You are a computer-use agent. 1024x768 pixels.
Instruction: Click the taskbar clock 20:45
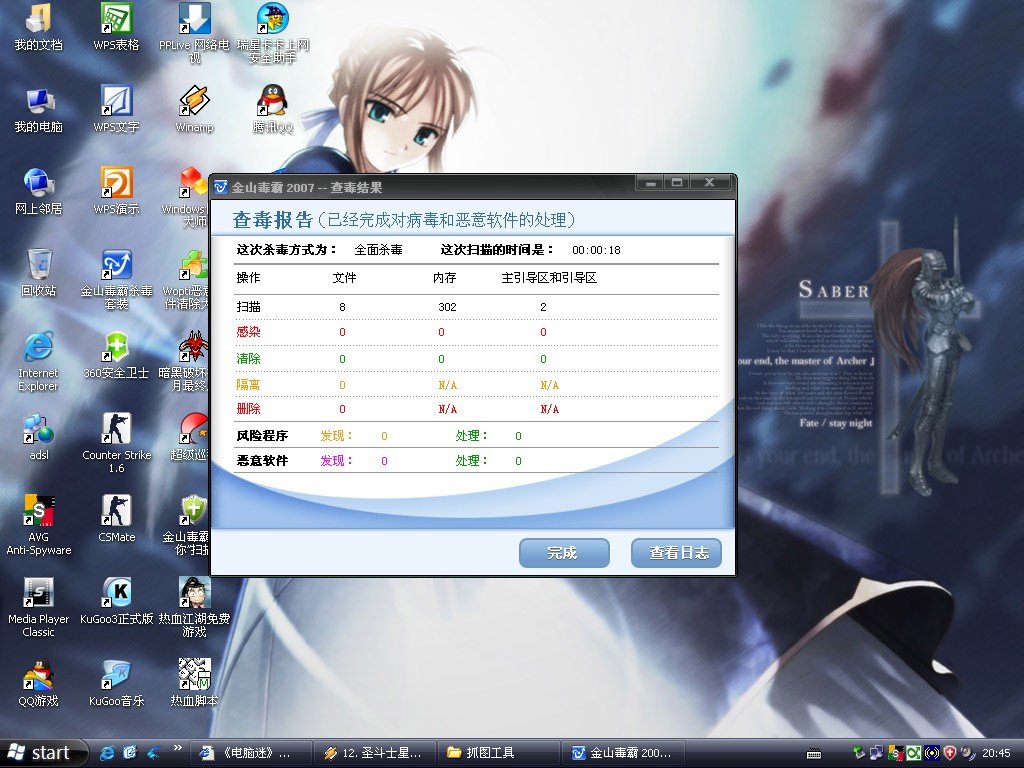pos(997,753)
